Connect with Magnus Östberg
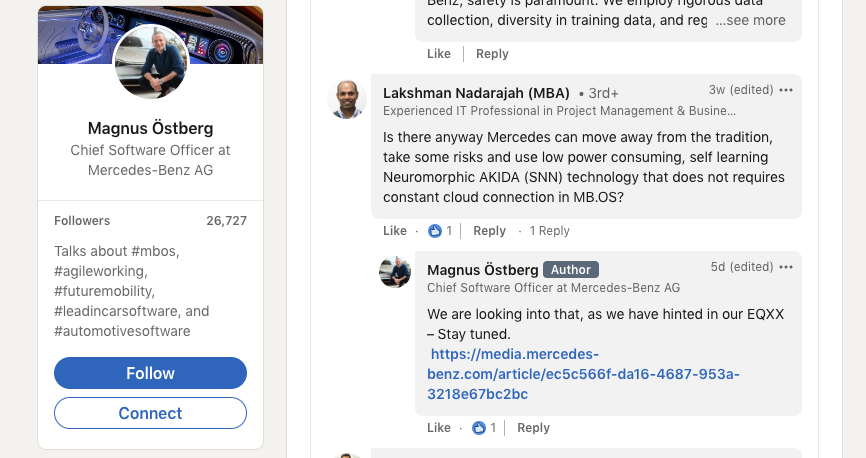The width and height of the screenshot is (866, 458). click(150, 413)
